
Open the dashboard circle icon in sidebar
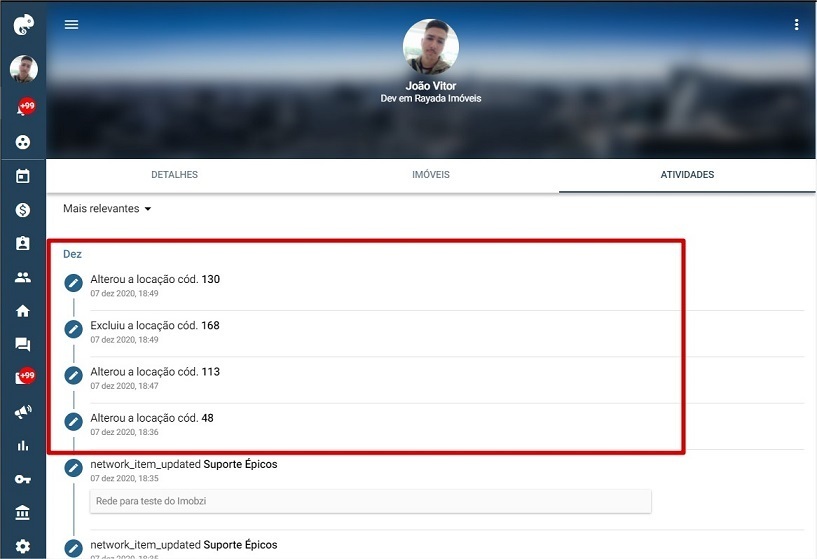click(x=23, y=142)
